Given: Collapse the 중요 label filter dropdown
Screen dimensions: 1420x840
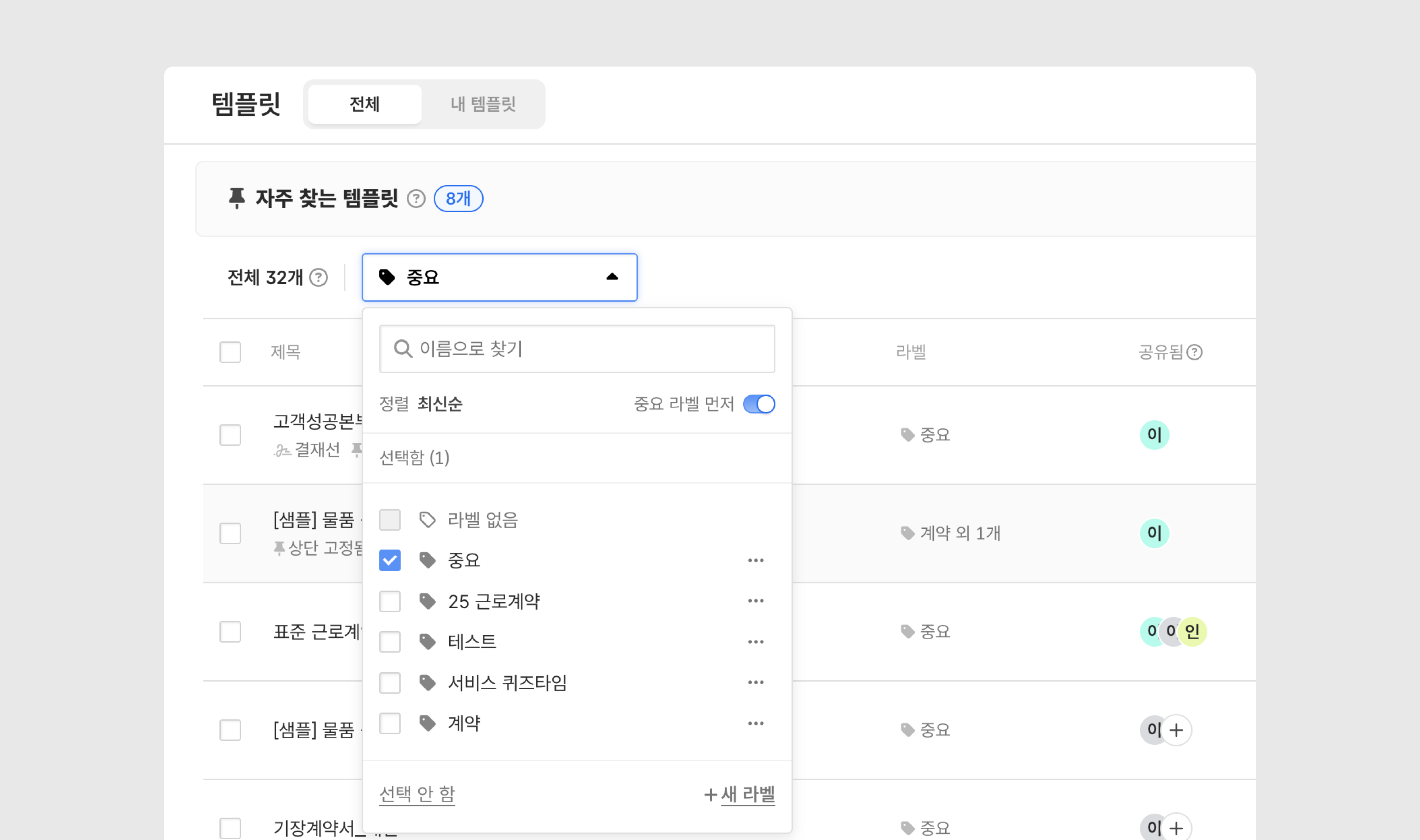Looking at the screenshot, I should point(612,277).
